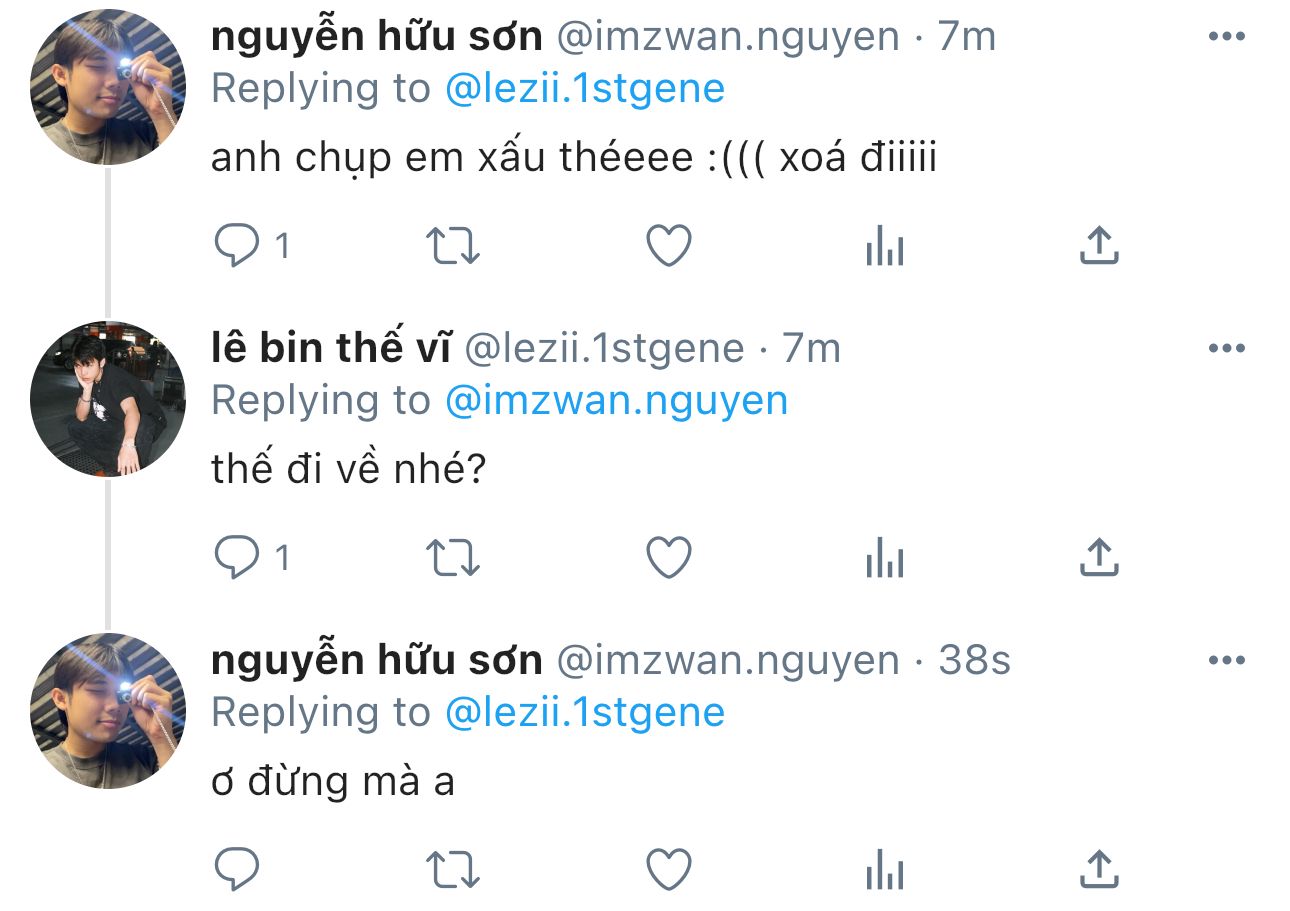Like the tweet "ơ đừng mà a"
This screenshot has width=1290, height=911.
point(669,869)
